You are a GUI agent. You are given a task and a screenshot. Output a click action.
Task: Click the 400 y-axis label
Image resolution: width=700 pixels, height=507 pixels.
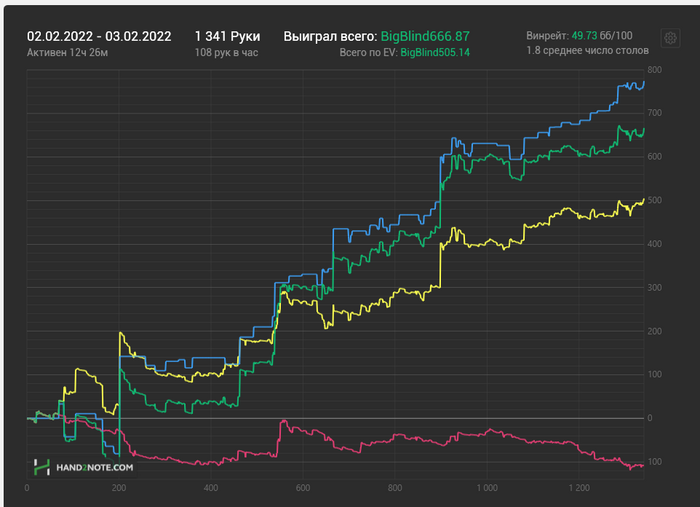click(x=654, y=244)
